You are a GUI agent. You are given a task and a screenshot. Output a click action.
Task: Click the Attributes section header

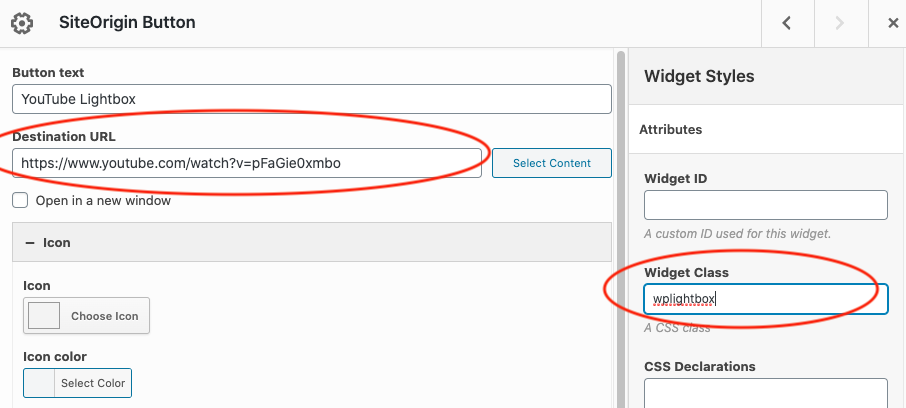click(x=672, y=129)
